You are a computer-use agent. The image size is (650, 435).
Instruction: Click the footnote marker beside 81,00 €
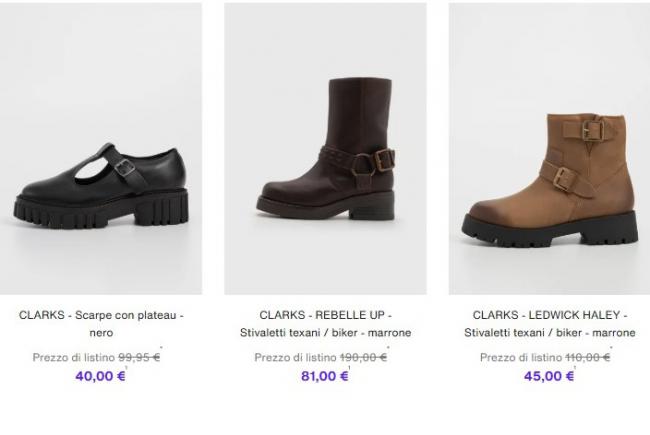point(351,370)
